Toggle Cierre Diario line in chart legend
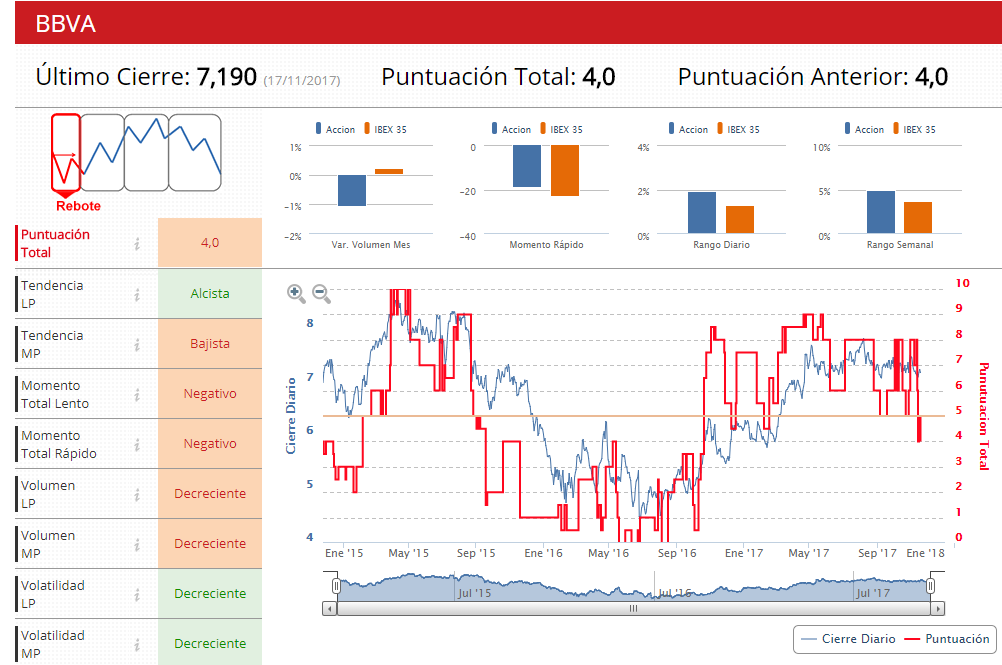 [848, 639]
